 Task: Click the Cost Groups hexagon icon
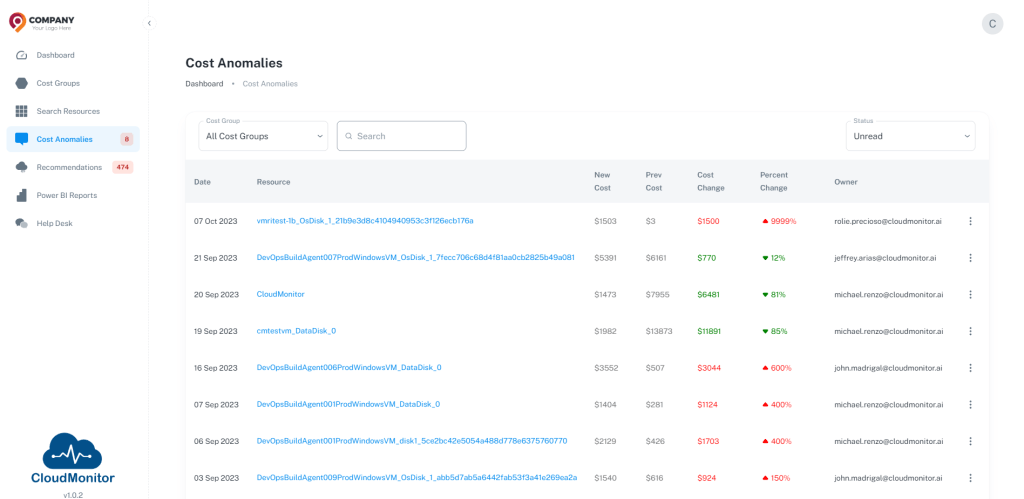tap(22, 84)
